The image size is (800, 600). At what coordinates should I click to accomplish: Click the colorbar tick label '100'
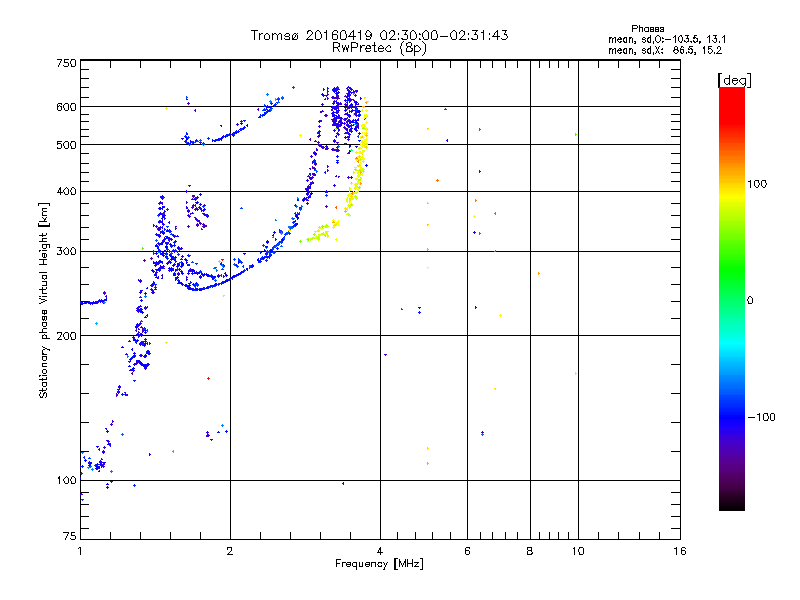click(x=757, y=184)
